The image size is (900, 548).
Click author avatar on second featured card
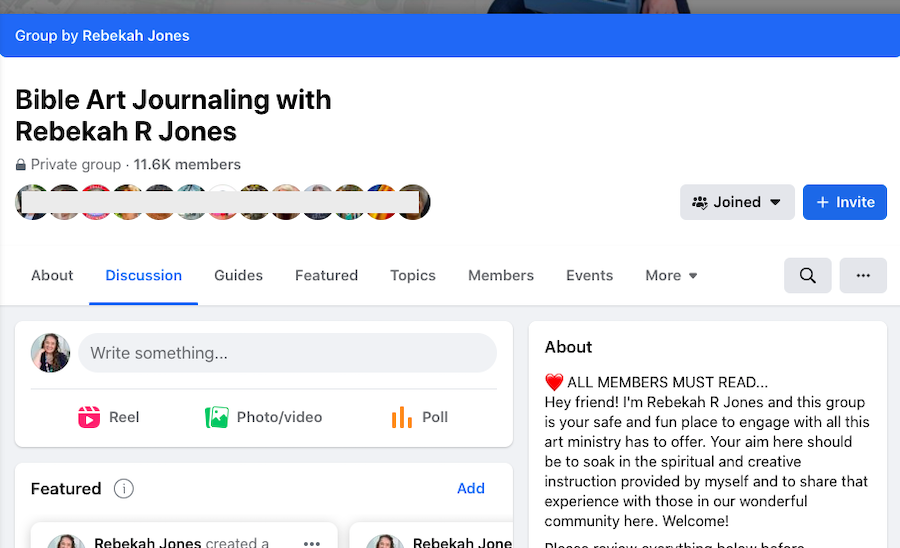point(385,541)
